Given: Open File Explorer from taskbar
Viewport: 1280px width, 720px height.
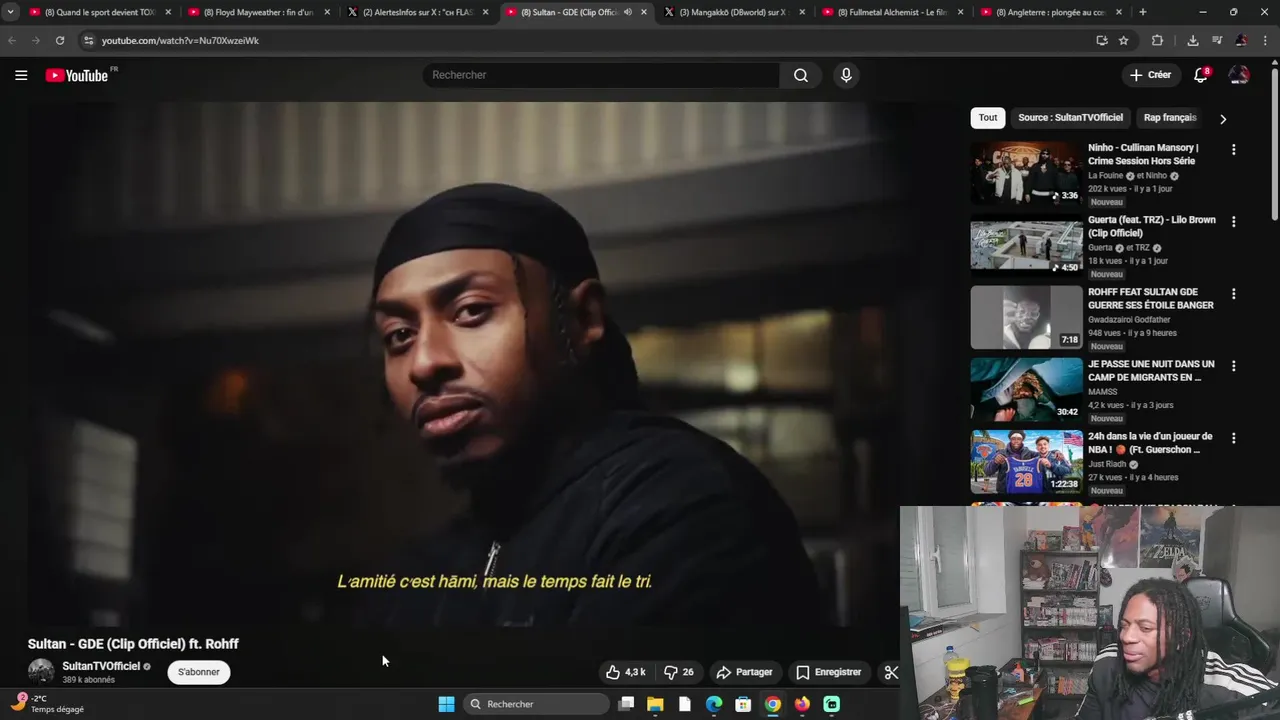Looking at the screenshot, I should [x=655, y=704].
